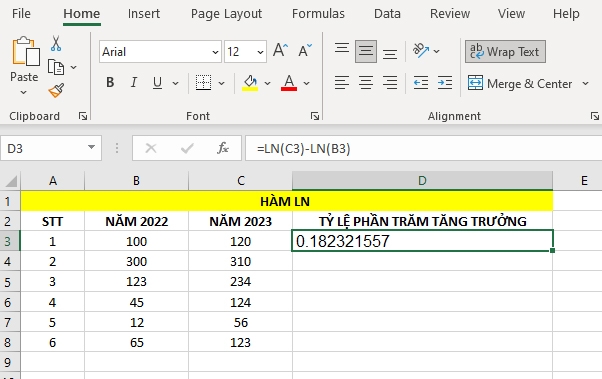Image resolution: width=602 pixels, height=379 pixels.
Task: Open font color palette arrow
Action: (306, 83)
